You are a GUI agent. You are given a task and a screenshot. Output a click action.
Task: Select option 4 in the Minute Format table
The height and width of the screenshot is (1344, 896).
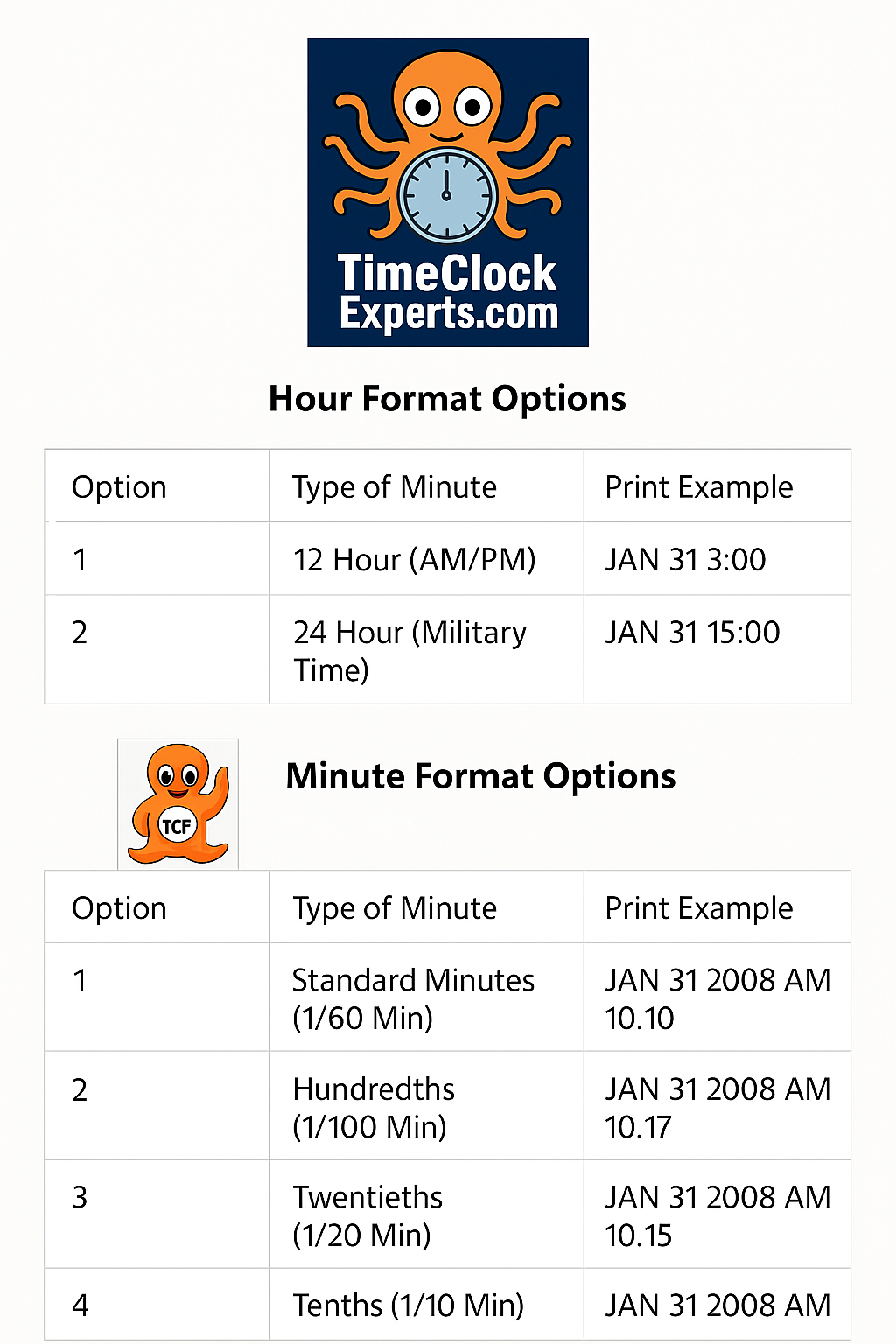point(80,1305)
